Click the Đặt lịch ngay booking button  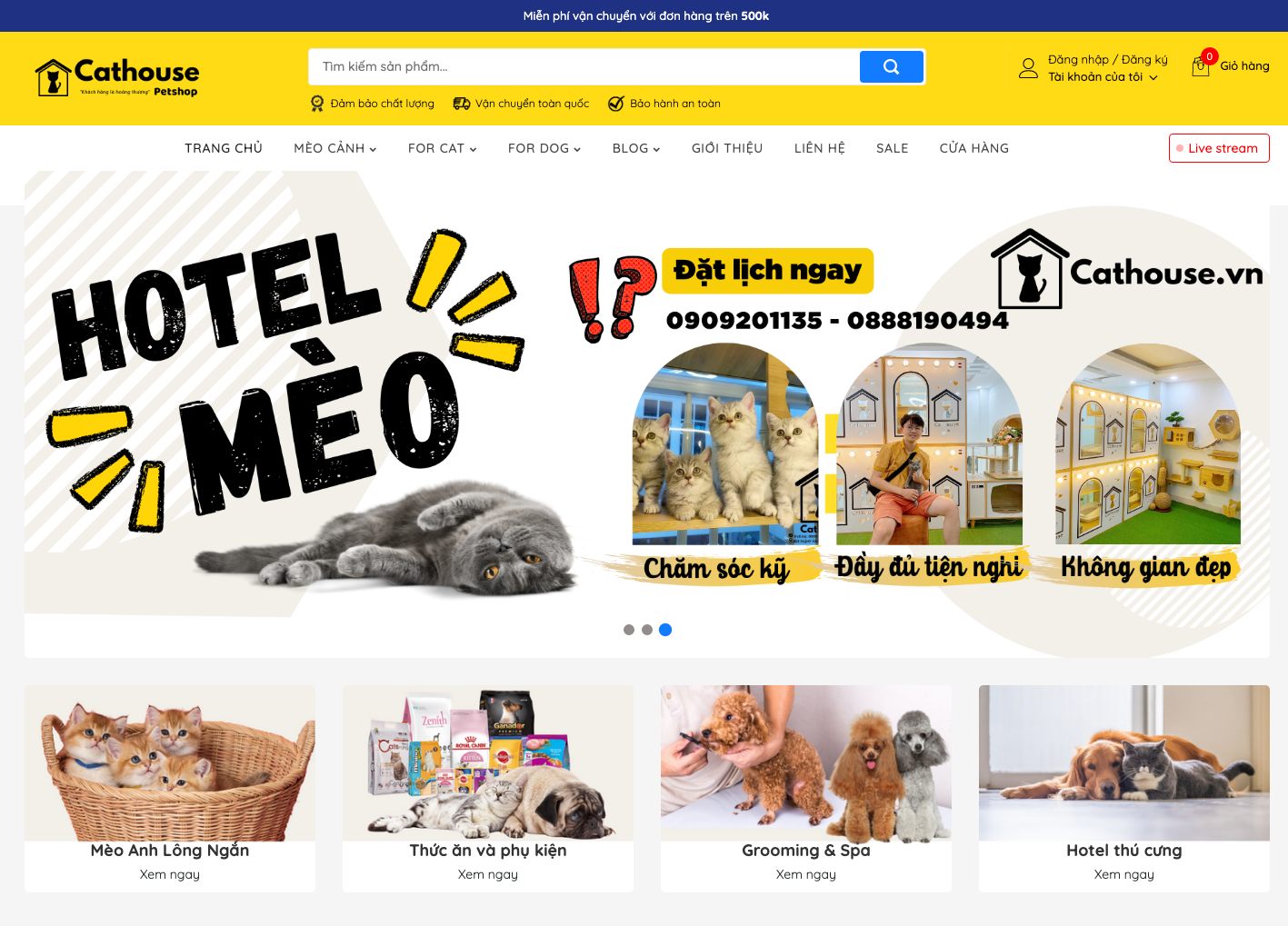[x=768, y=271]
